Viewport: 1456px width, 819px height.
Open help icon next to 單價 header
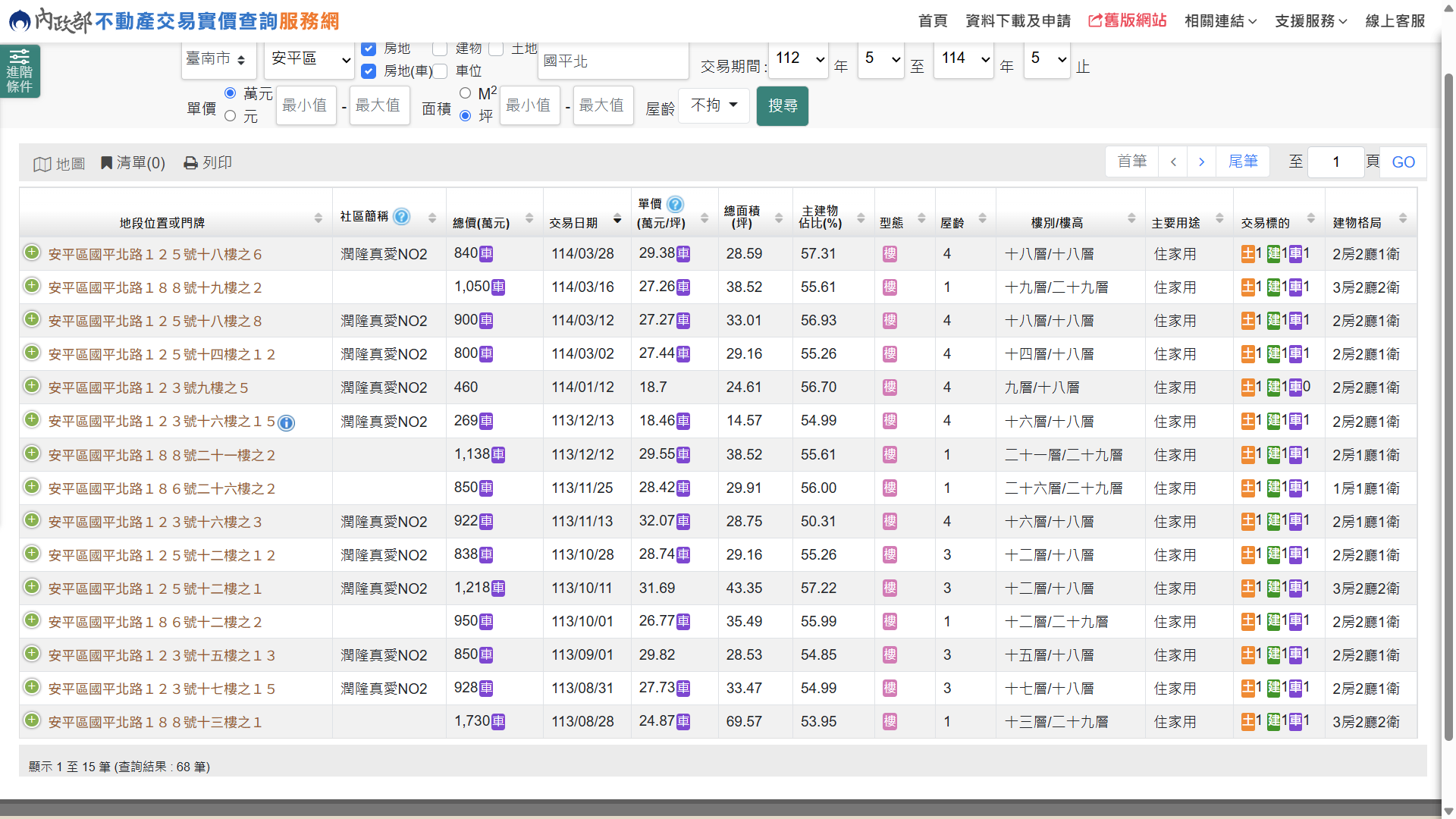(676, 204)
